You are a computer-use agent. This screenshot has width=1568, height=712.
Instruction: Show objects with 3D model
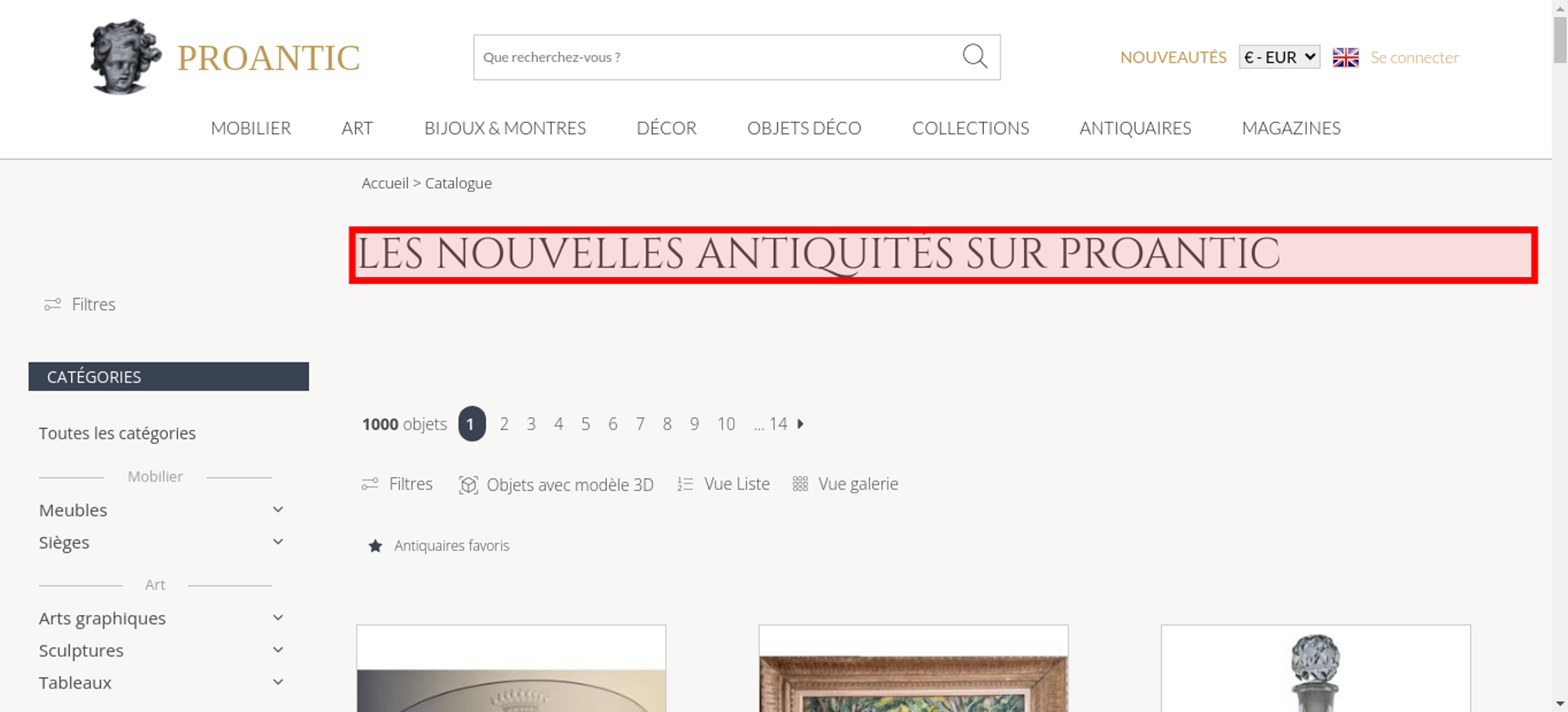pos(556,485)
